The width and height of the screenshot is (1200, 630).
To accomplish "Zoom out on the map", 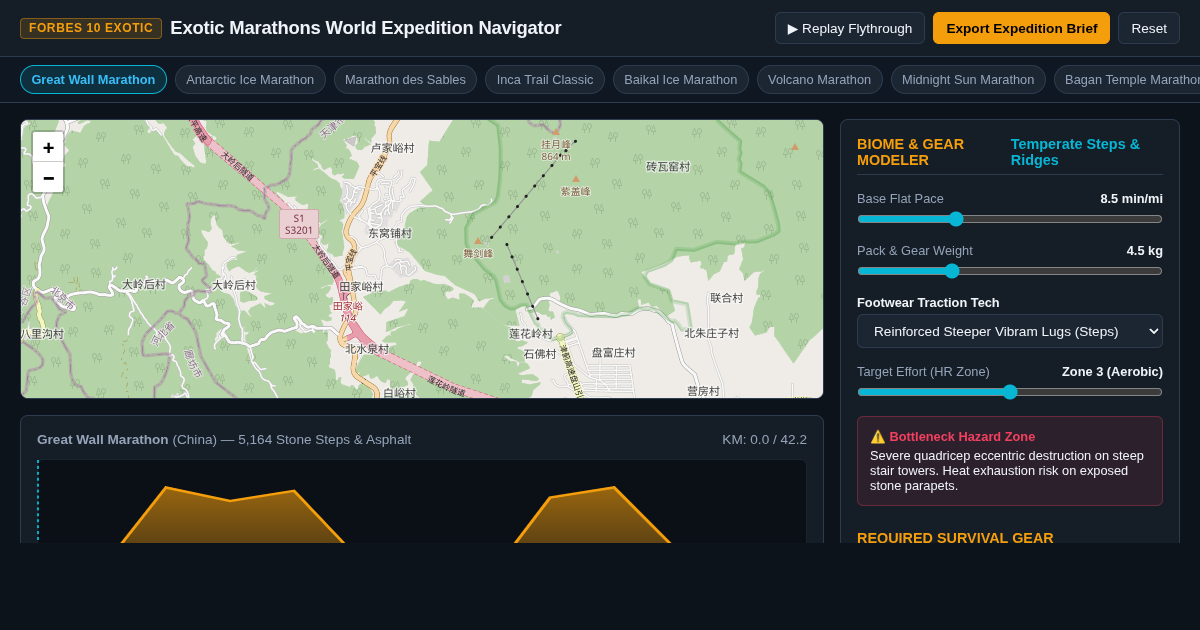I will coord(48,178).
